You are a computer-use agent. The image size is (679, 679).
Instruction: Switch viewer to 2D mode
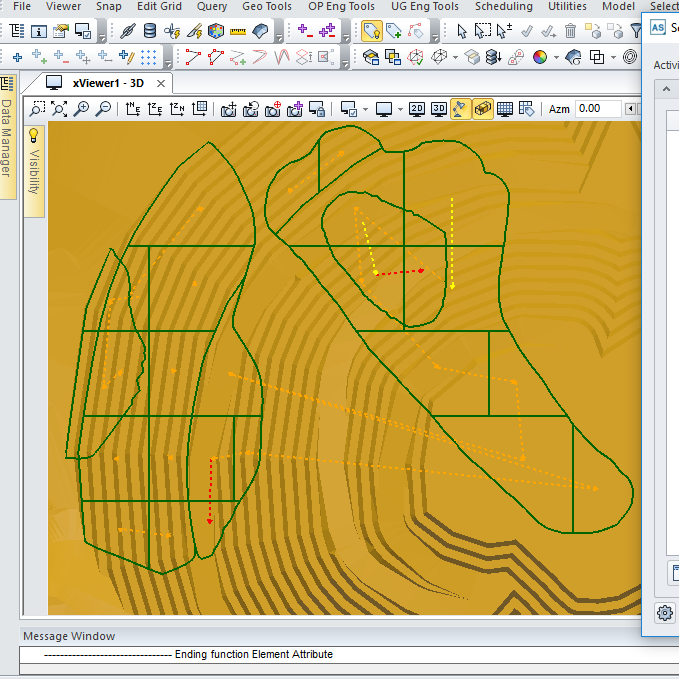click(x=417, y=109)
